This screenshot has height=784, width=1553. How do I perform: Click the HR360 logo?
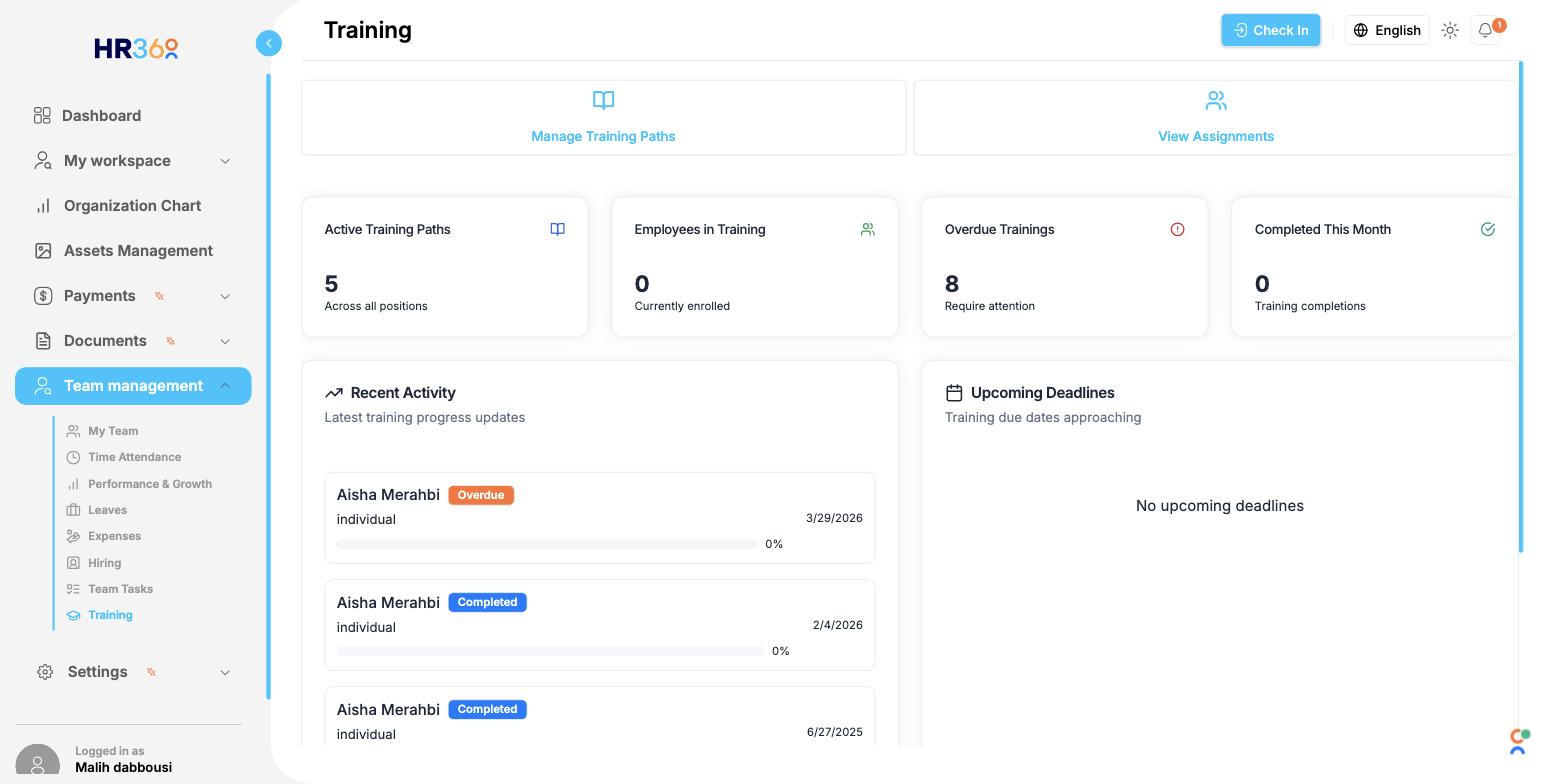[x=136, y=48]
